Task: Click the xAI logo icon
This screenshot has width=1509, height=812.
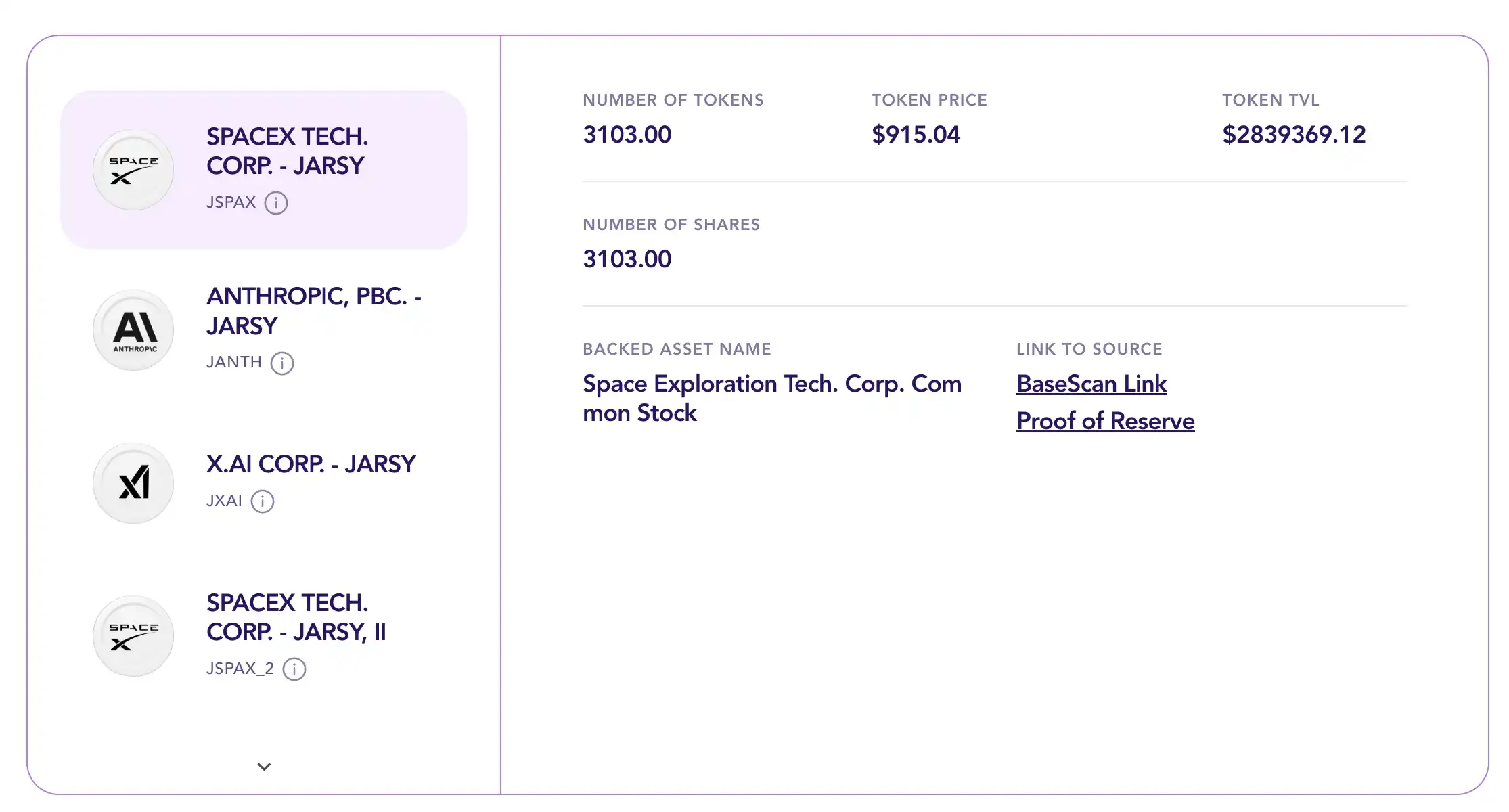Action: point(133,483)
